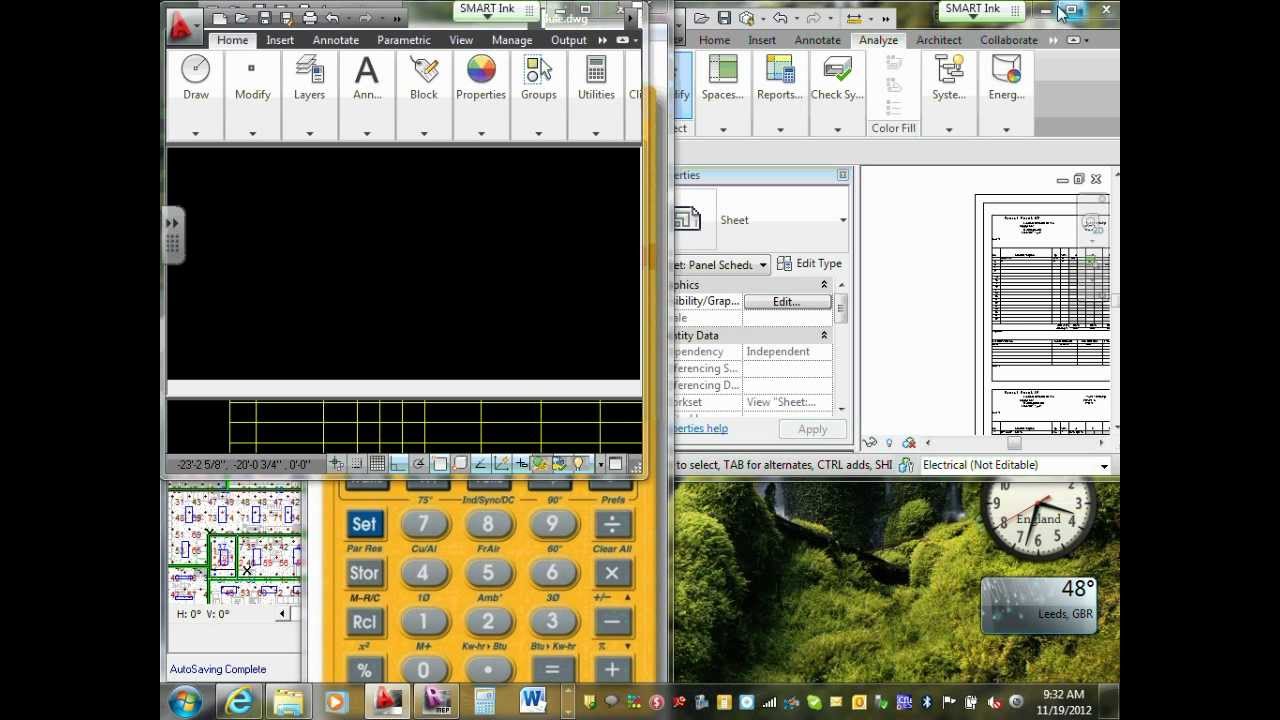
Task: Switch to Architect tab in Revit ribbon
Action: pos(939,40)
